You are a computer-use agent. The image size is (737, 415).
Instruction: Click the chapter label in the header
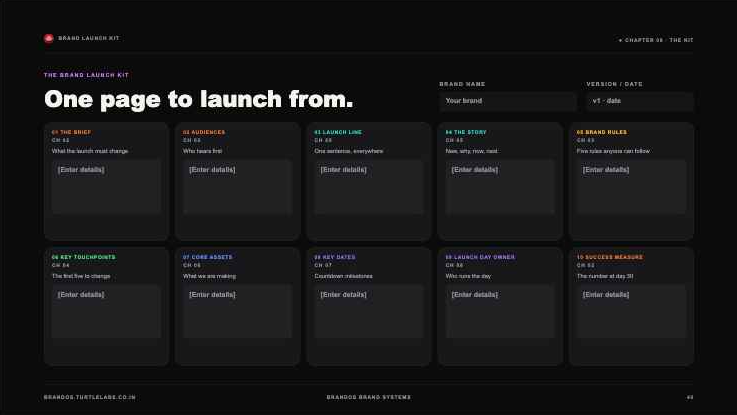coord(656,40)
